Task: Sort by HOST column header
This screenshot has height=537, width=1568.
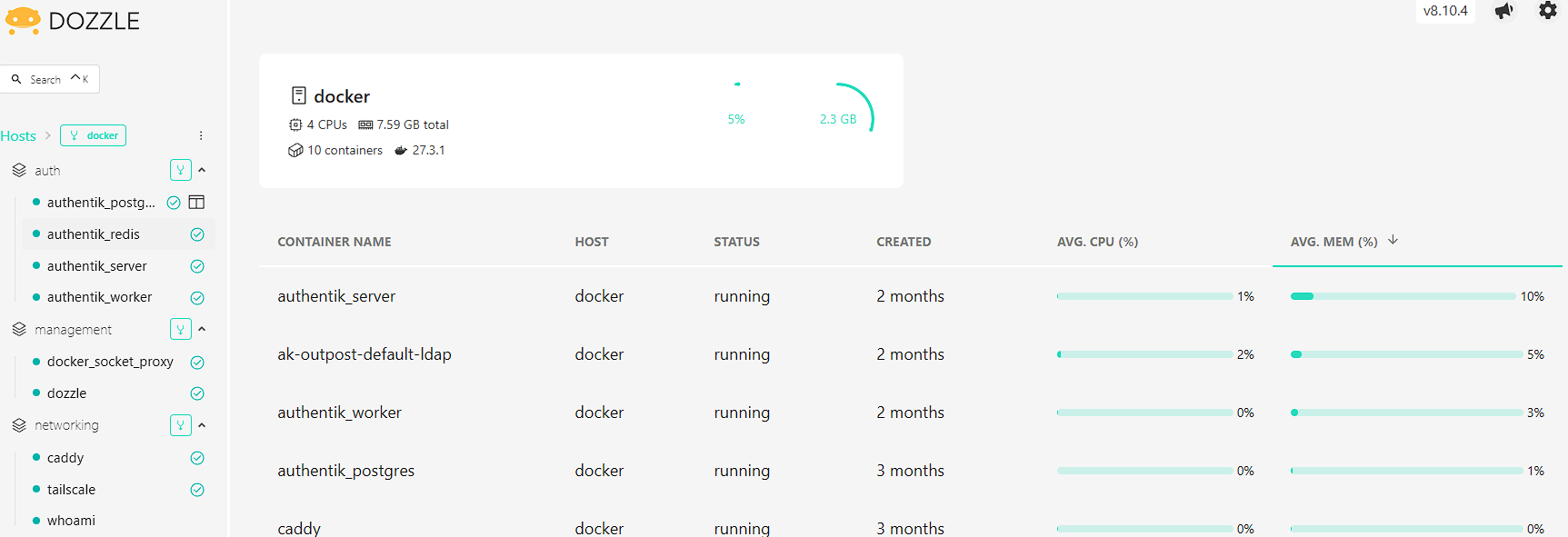Action: [x=592, y=242]
